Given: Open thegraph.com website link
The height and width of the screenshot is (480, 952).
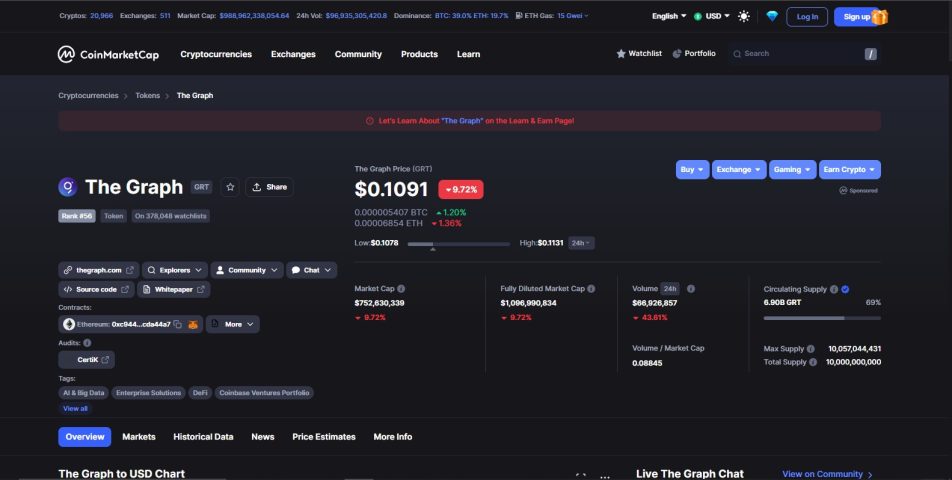Looking at the screenshot, I should [99, 270].
